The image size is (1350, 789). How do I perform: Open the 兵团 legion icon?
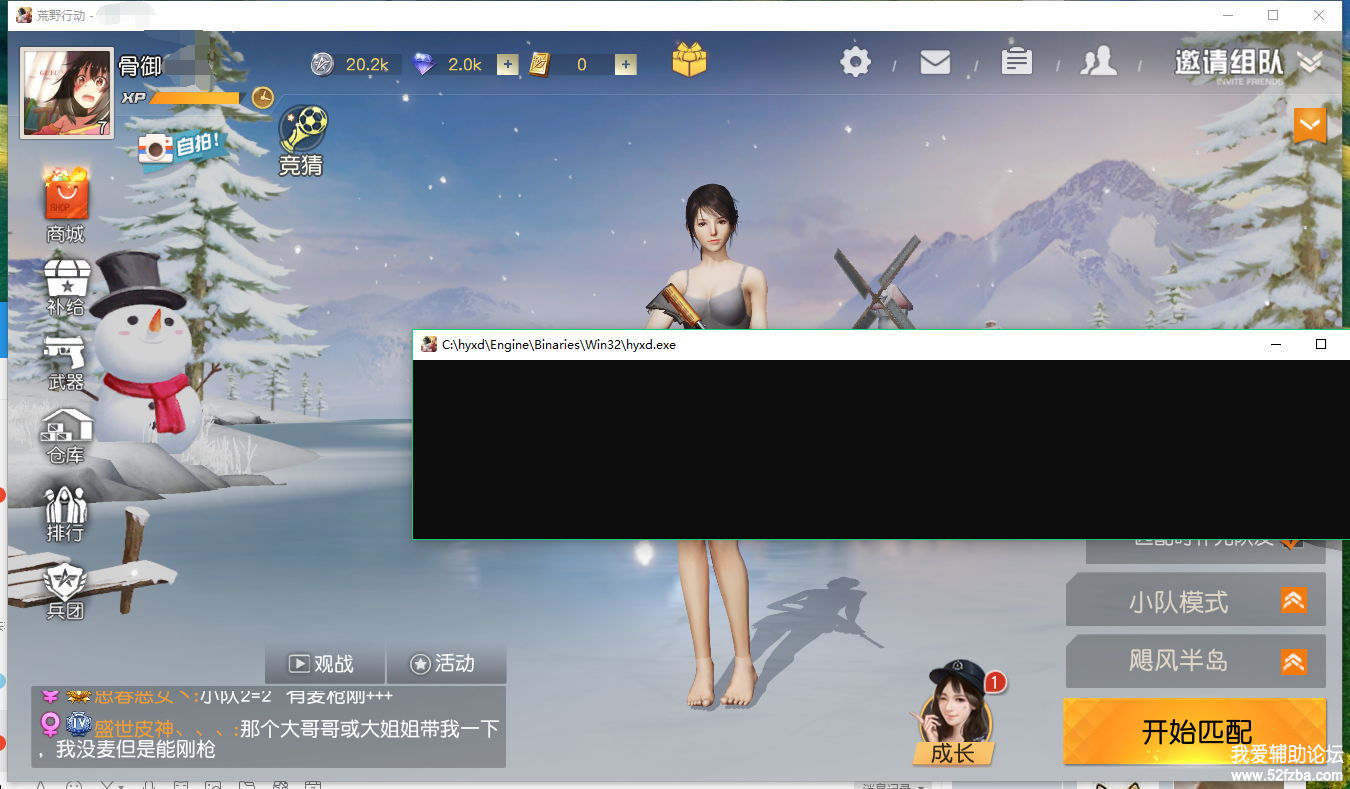(66, 590)
